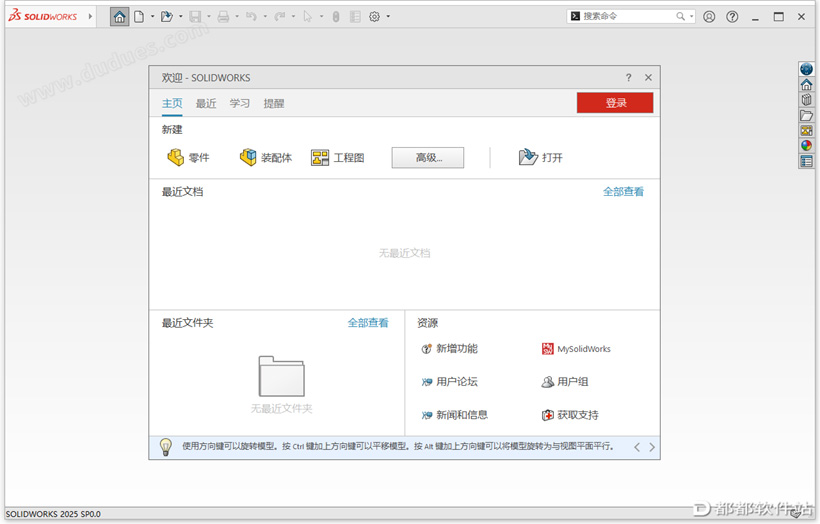Click the red 登录 button
The image size is (820, 524).
click(x=615, y=103)
